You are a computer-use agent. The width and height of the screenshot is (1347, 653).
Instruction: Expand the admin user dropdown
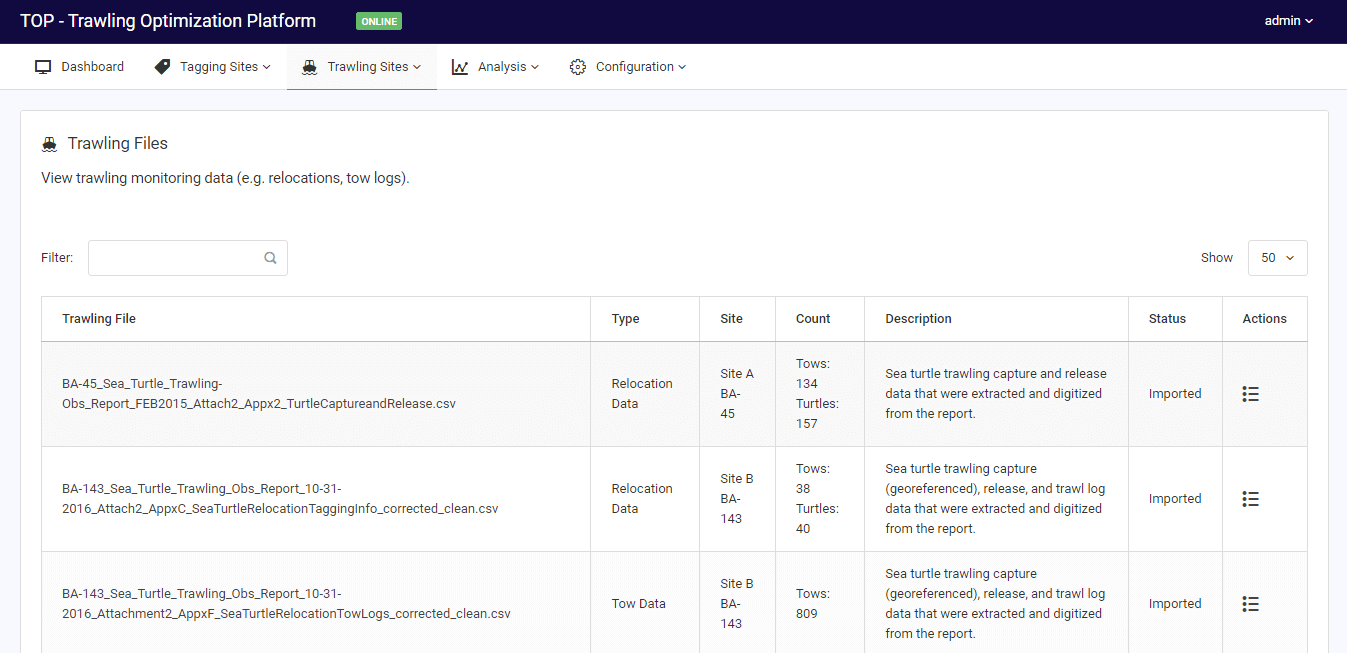tap(1289, 20)
